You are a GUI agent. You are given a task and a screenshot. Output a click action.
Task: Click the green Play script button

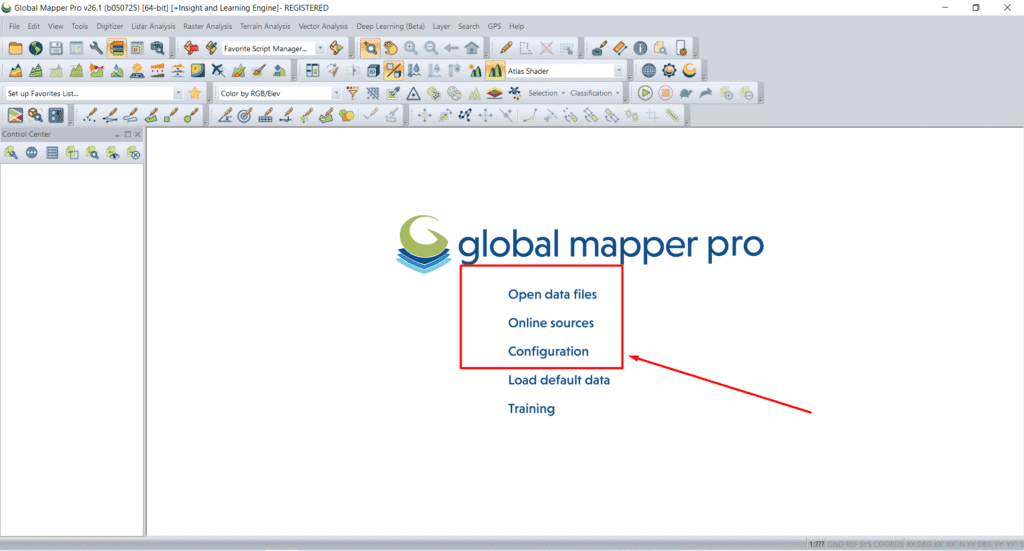[x=645, y=93]
